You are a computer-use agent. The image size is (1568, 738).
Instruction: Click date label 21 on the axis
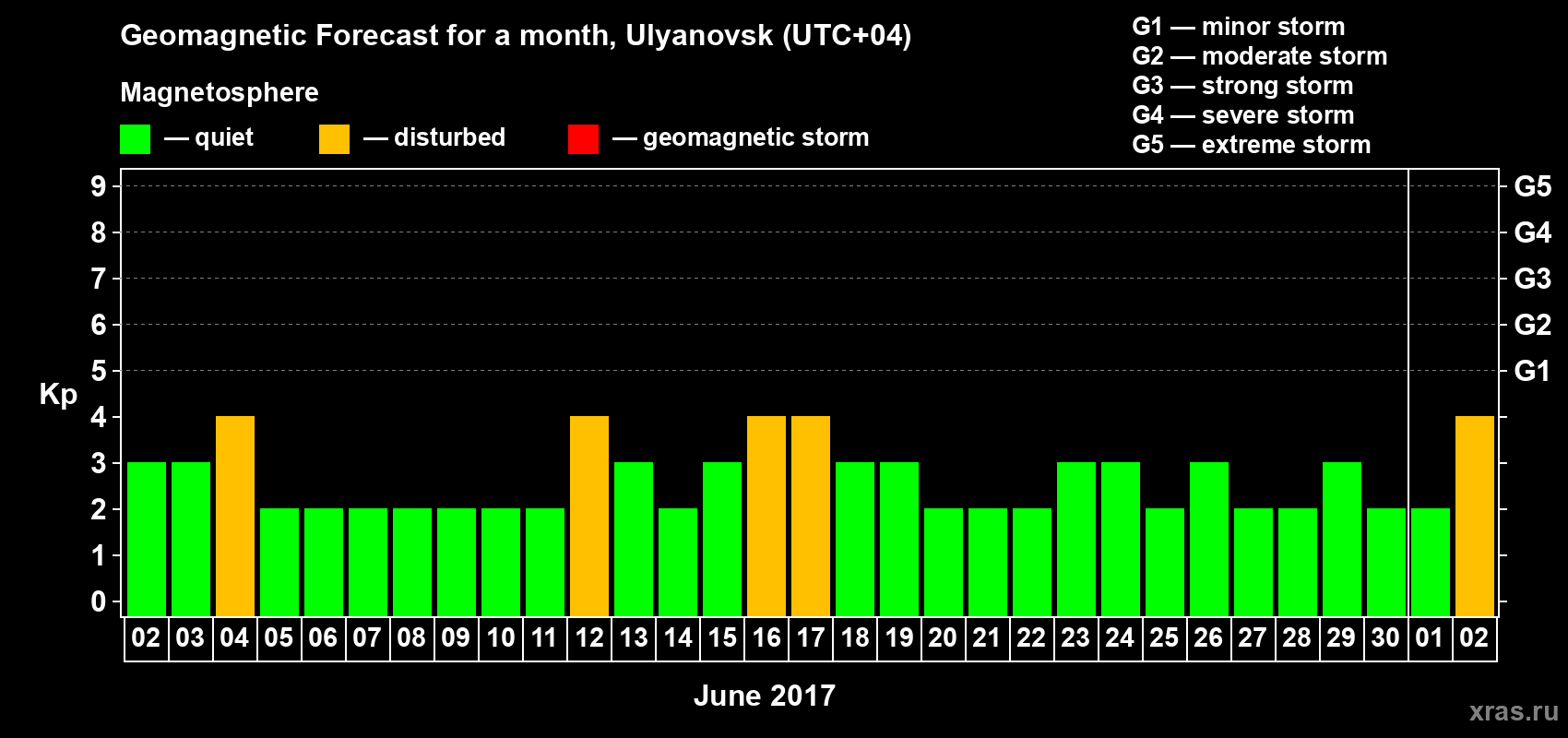(987, 637)
